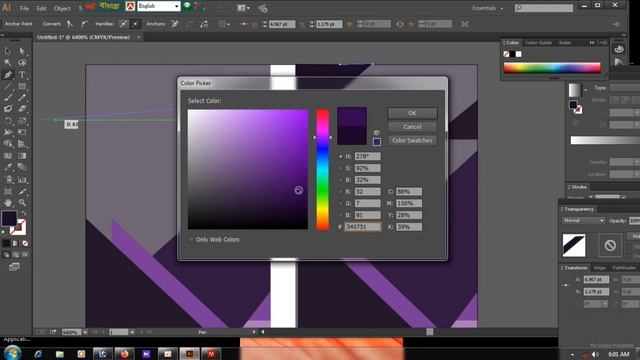Select the Pen tool
Screen dimensions: 640x360
(x=8, y=75)
